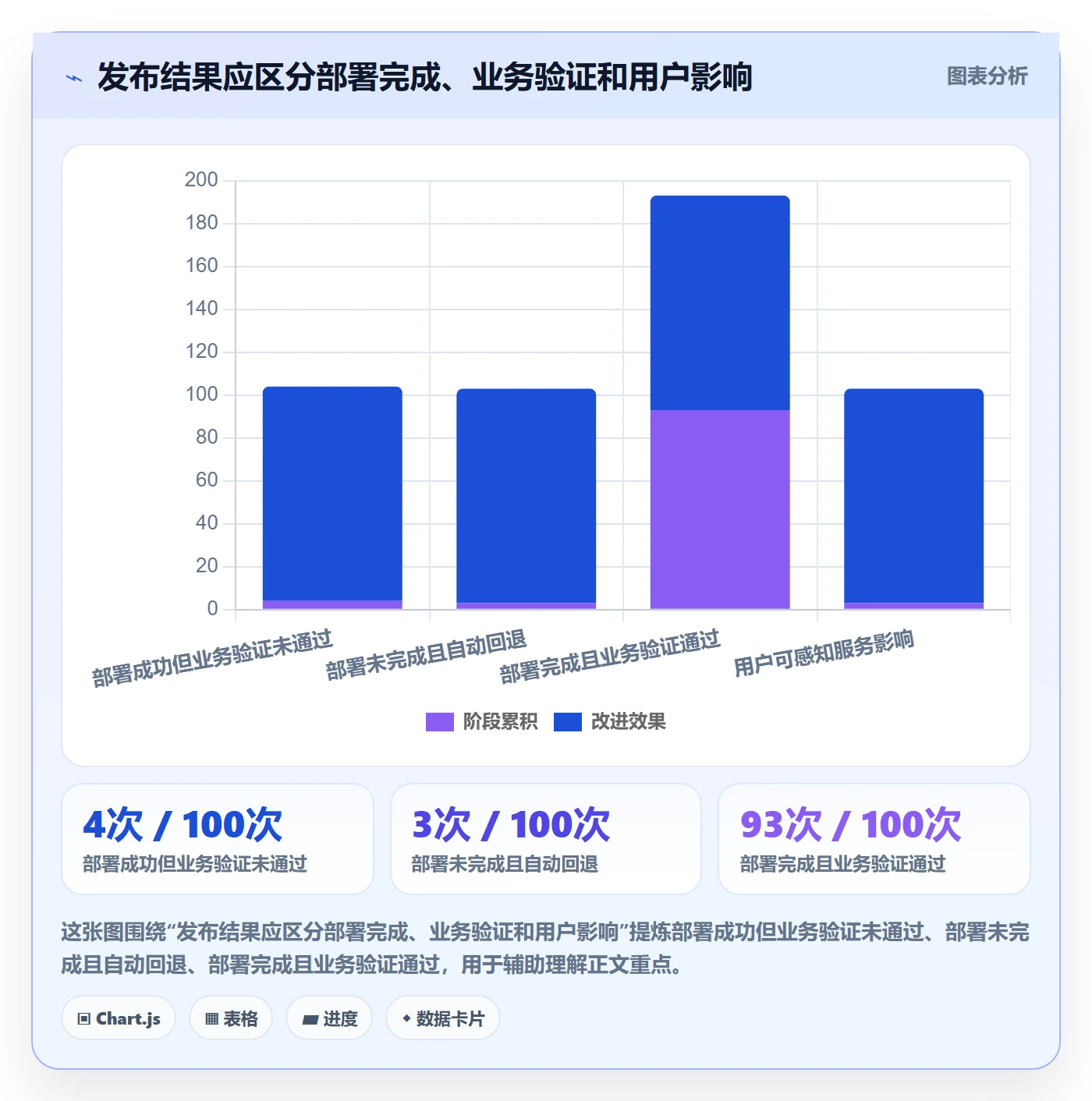Image resolution: width=1092 pixels, height=1101 pixels.
Task: Open the 93次 / 100次 data card
Action: point(874,839)
